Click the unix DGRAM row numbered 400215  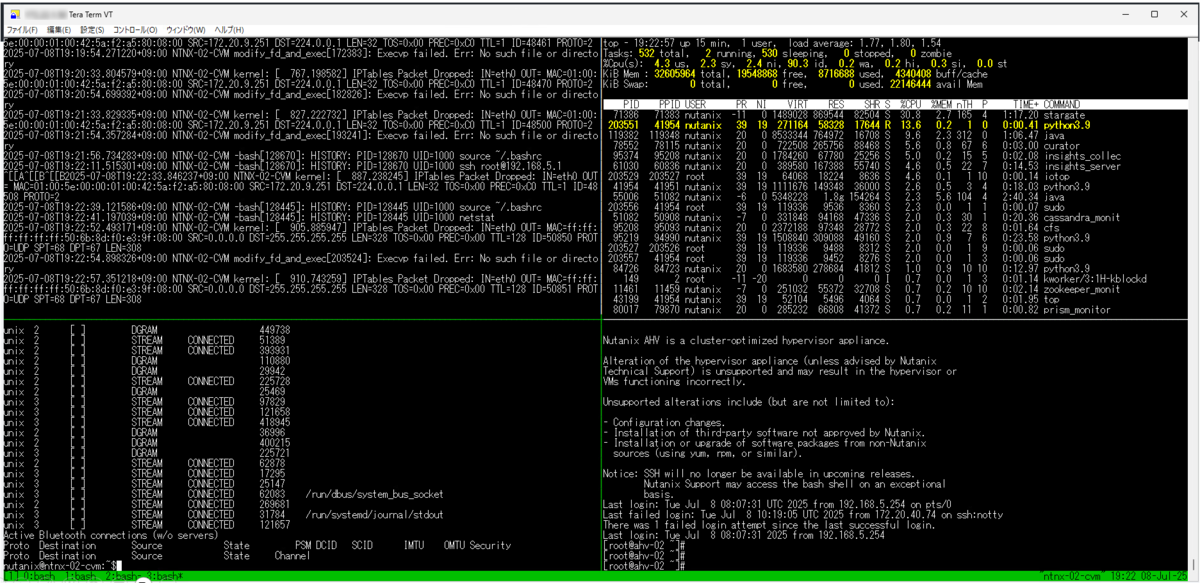(147, 442)
